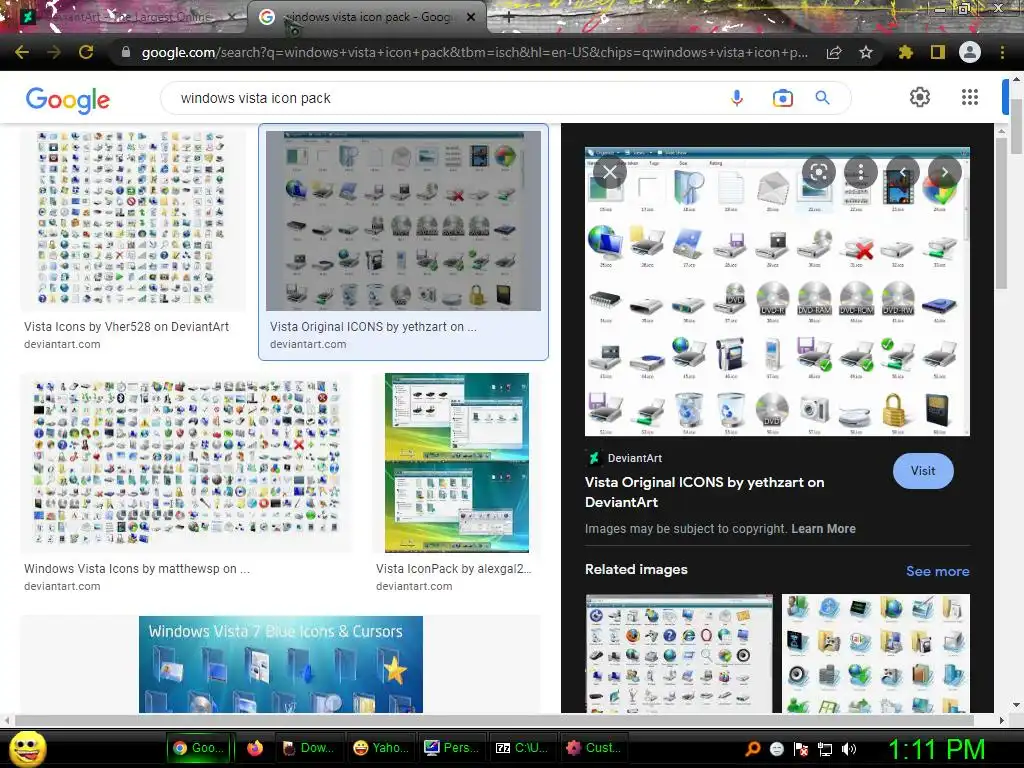Open the Chrome profile avatar
1024x768 pixels.
pyautogui.click(x=970, y=52)
